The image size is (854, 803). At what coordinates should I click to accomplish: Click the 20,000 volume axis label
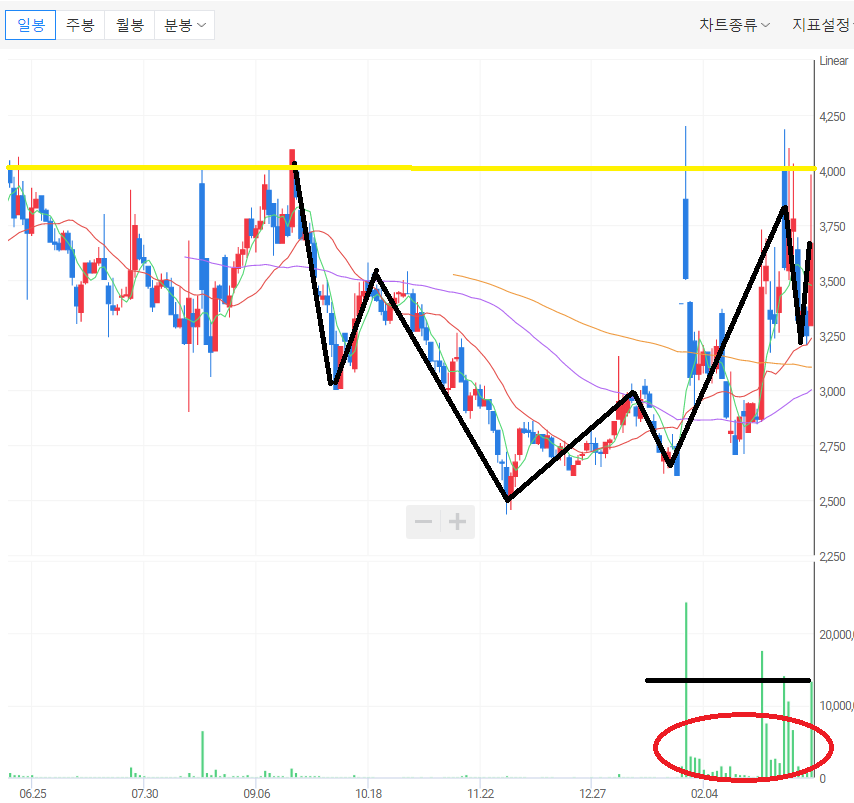[x=836, y=635]
